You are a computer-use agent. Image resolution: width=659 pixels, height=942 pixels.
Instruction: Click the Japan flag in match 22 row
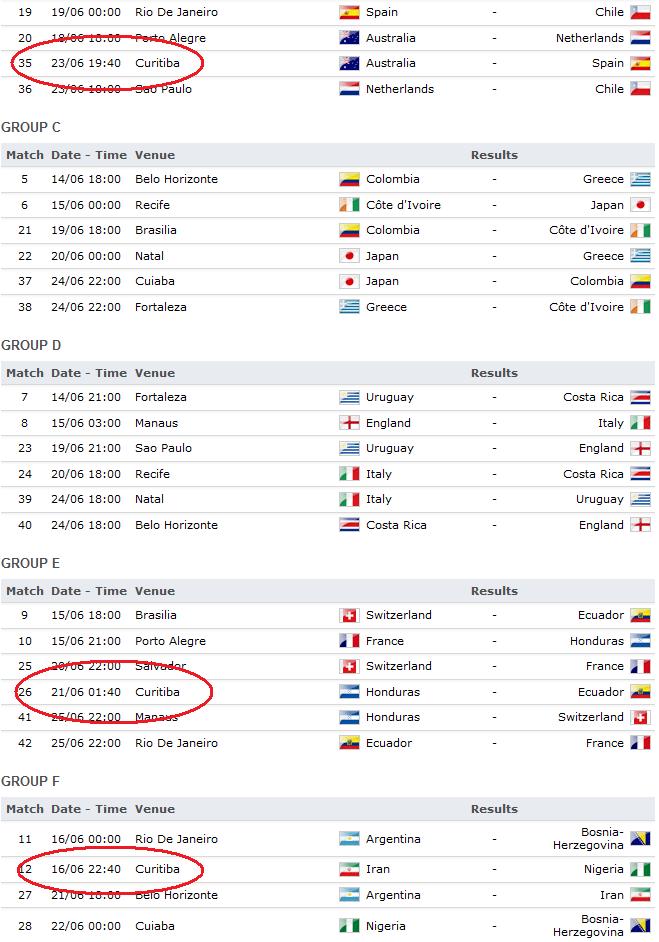point(349,256)
